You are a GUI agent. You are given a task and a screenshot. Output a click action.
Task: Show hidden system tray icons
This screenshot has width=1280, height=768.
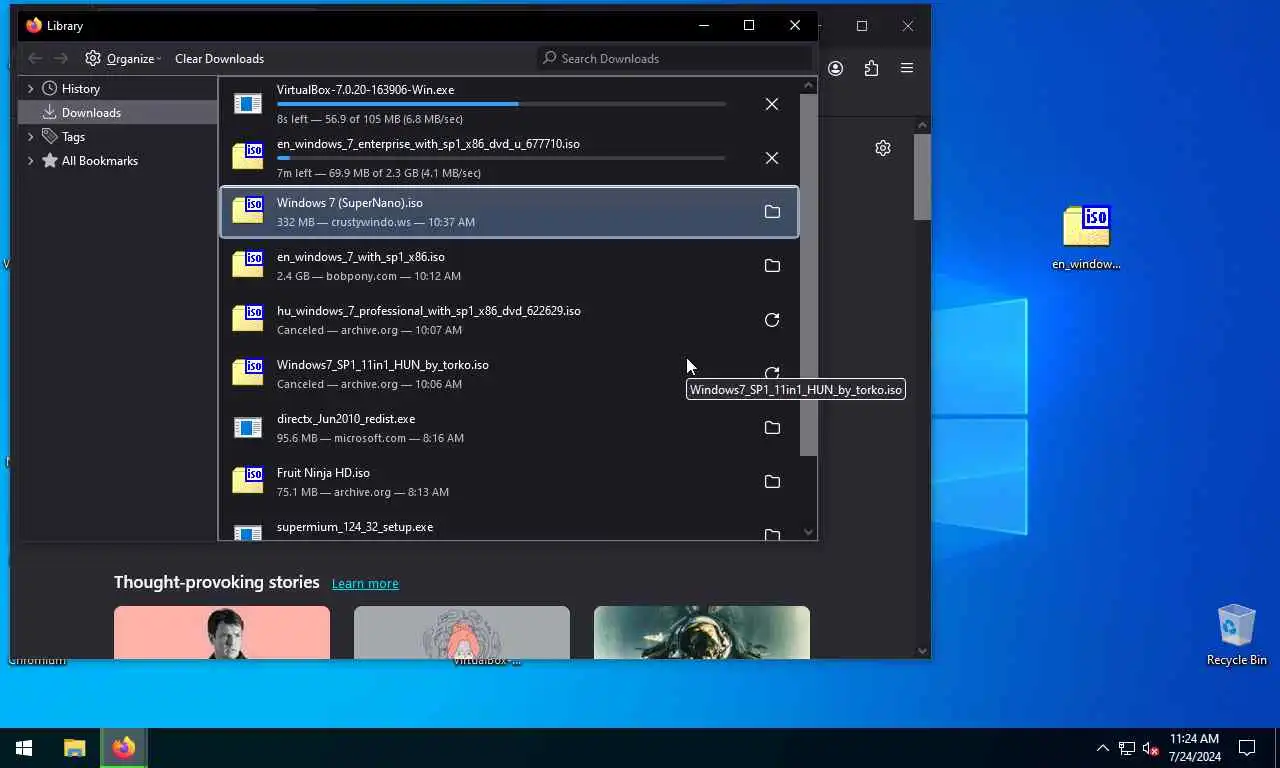(x=1102, y=747)
